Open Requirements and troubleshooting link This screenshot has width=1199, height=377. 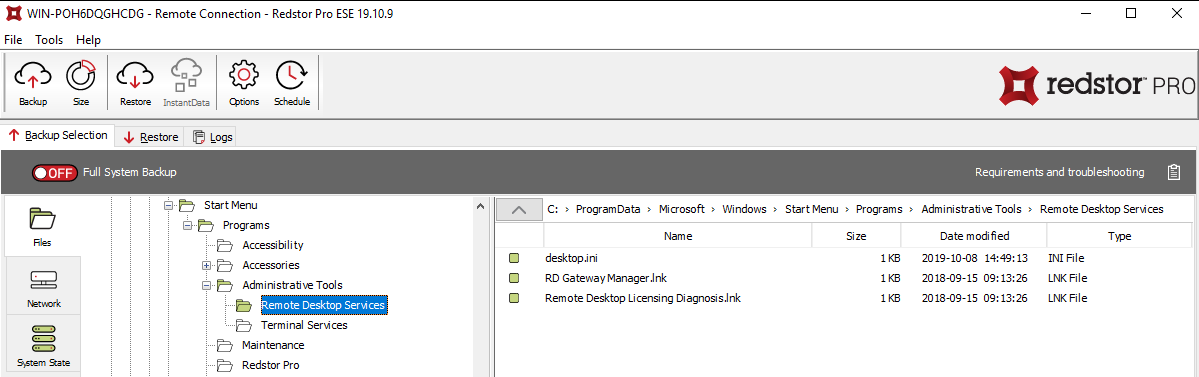click(1059, 172)
